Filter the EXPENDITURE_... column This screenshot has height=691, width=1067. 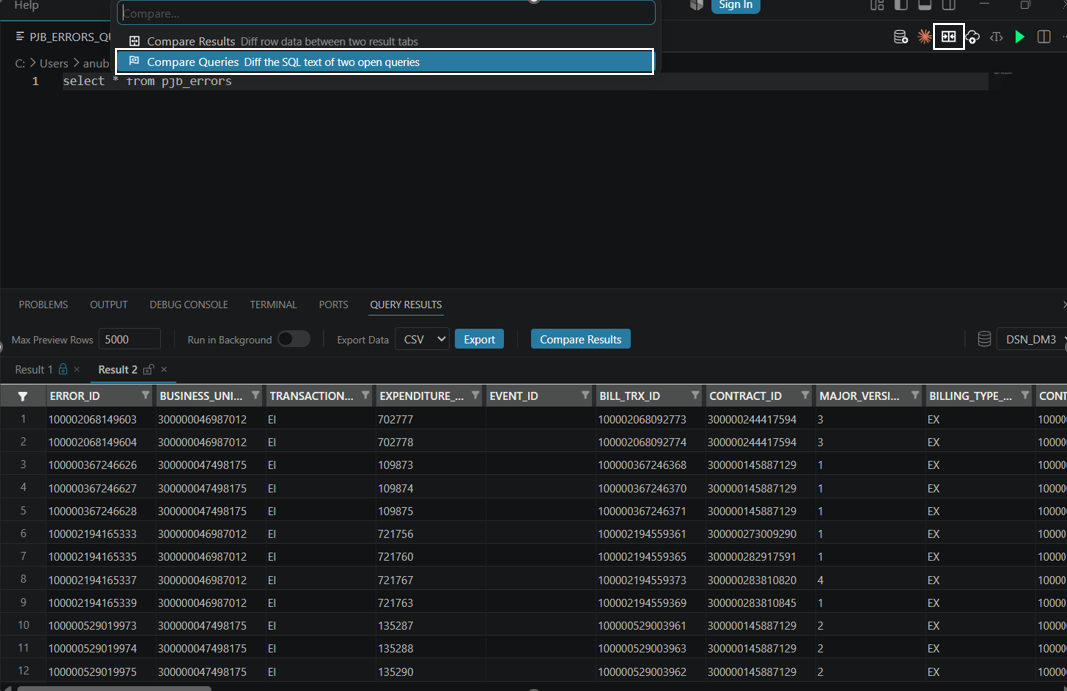pos(476,395)
